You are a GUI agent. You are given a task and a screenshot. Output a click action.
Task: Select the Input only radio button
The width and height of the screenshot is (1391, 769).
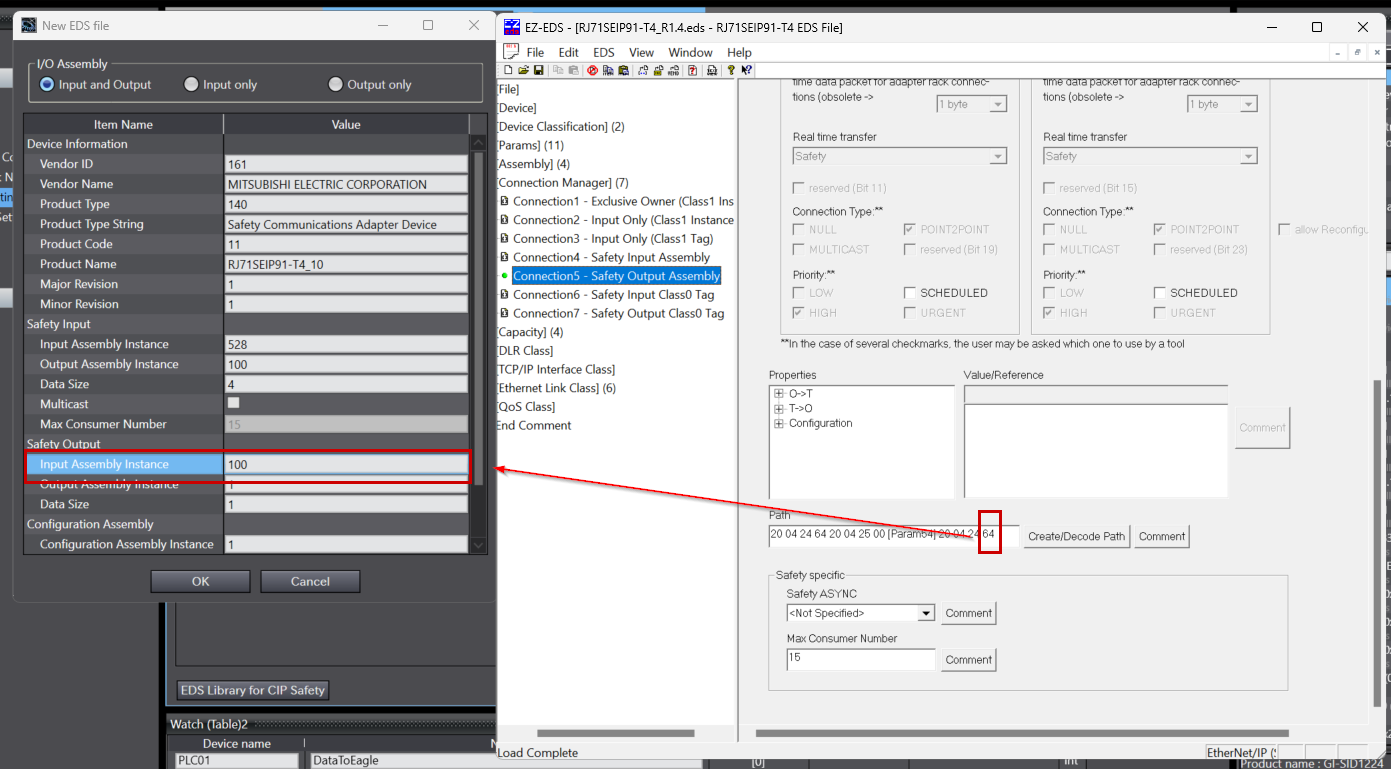(191, 85)
